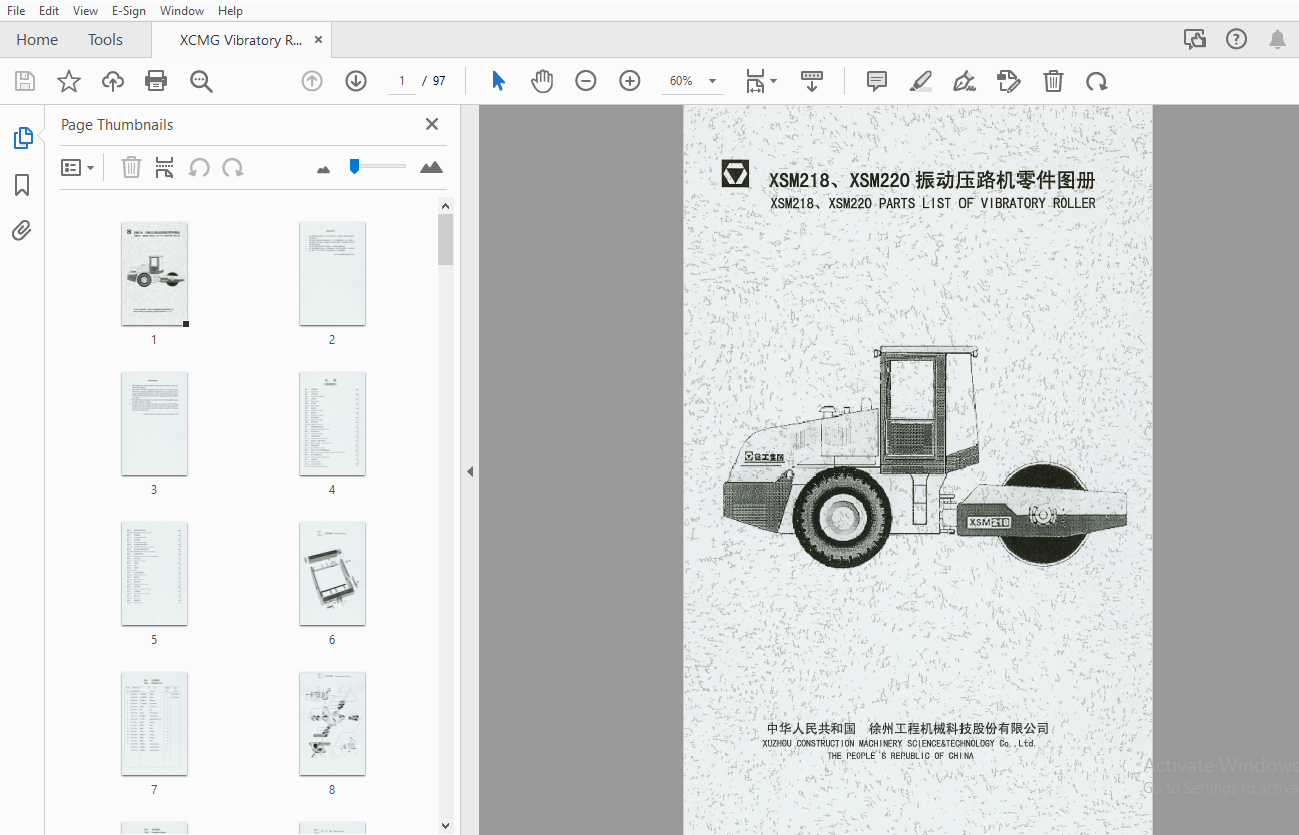Open the notifications bell

click(1277, 39)
